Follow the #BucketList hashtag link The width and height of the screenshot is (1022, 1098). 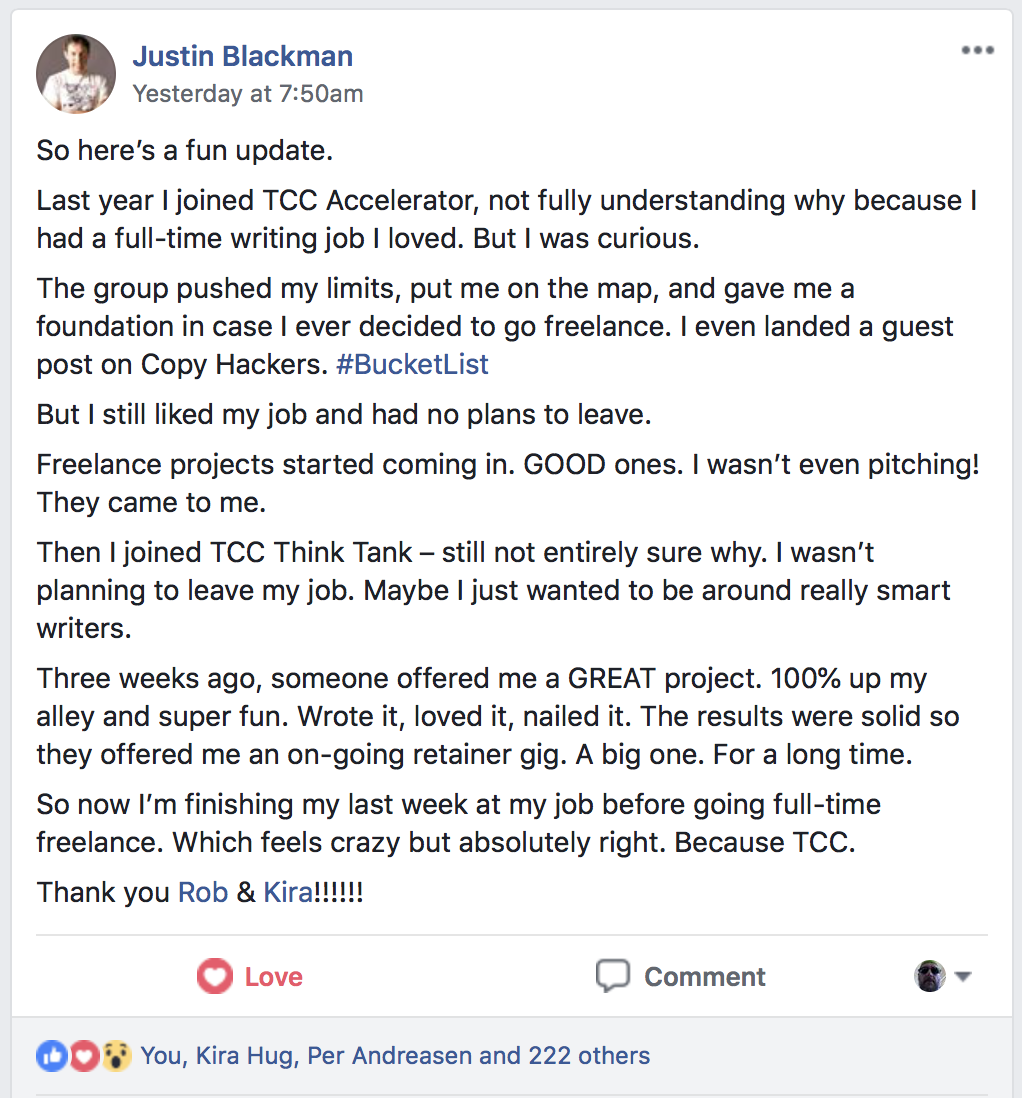(x=412, y=364)
